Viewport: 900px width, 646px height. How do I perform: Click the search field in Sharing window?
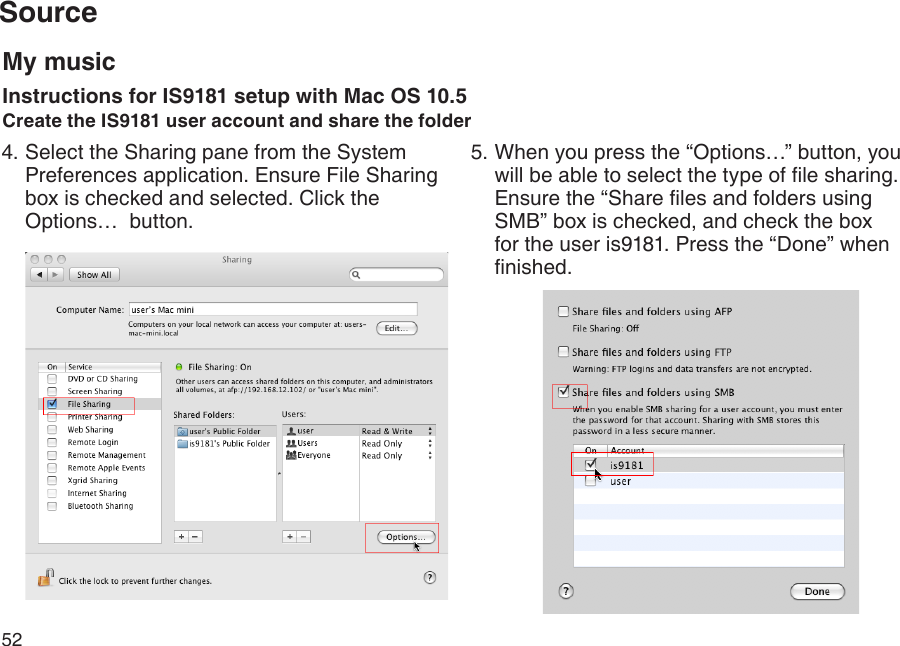tap(396, 274)
